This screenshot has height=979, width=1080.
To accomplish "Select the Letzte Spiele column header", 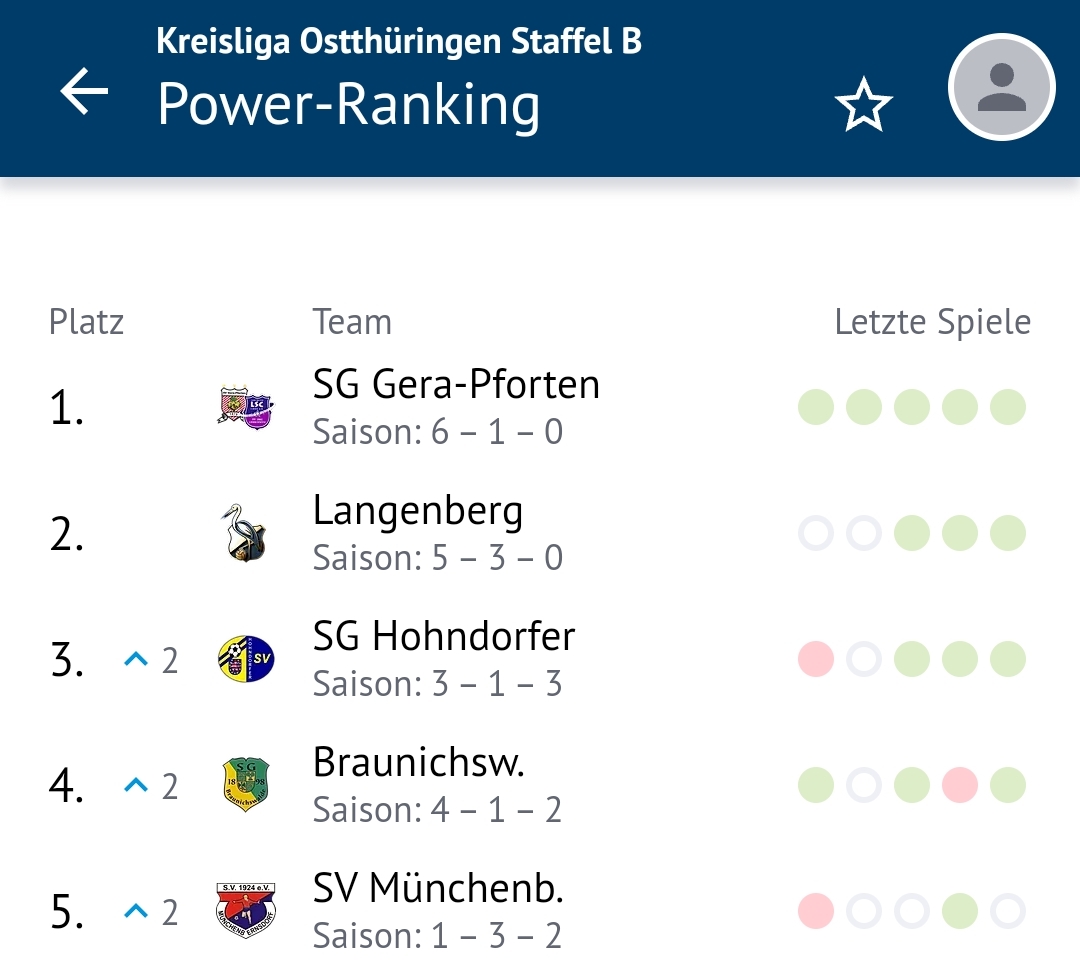I will [x=933, y=322].
